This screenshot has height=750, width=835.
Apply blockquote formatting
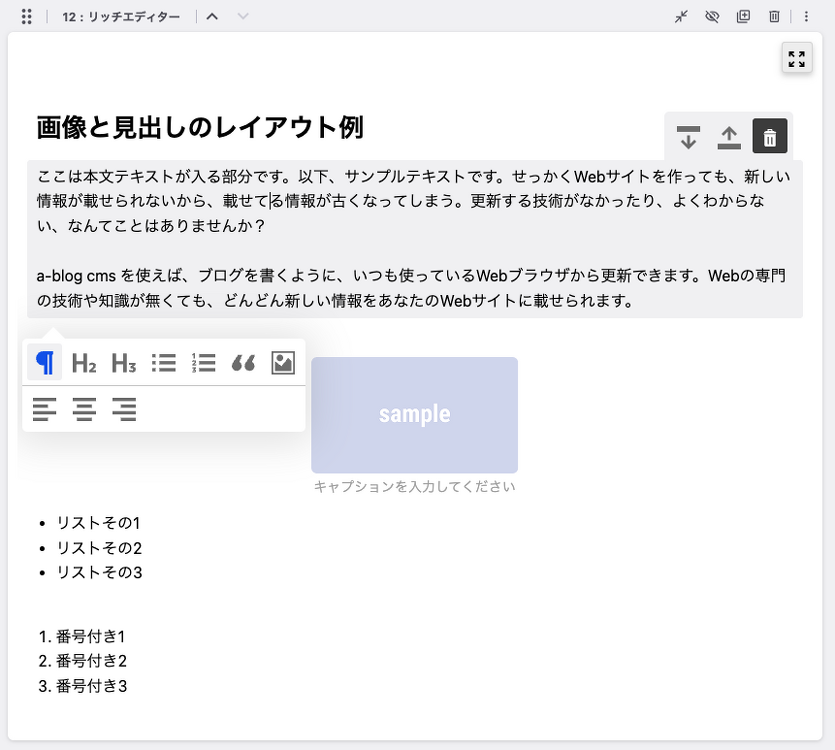click(243, 362)
